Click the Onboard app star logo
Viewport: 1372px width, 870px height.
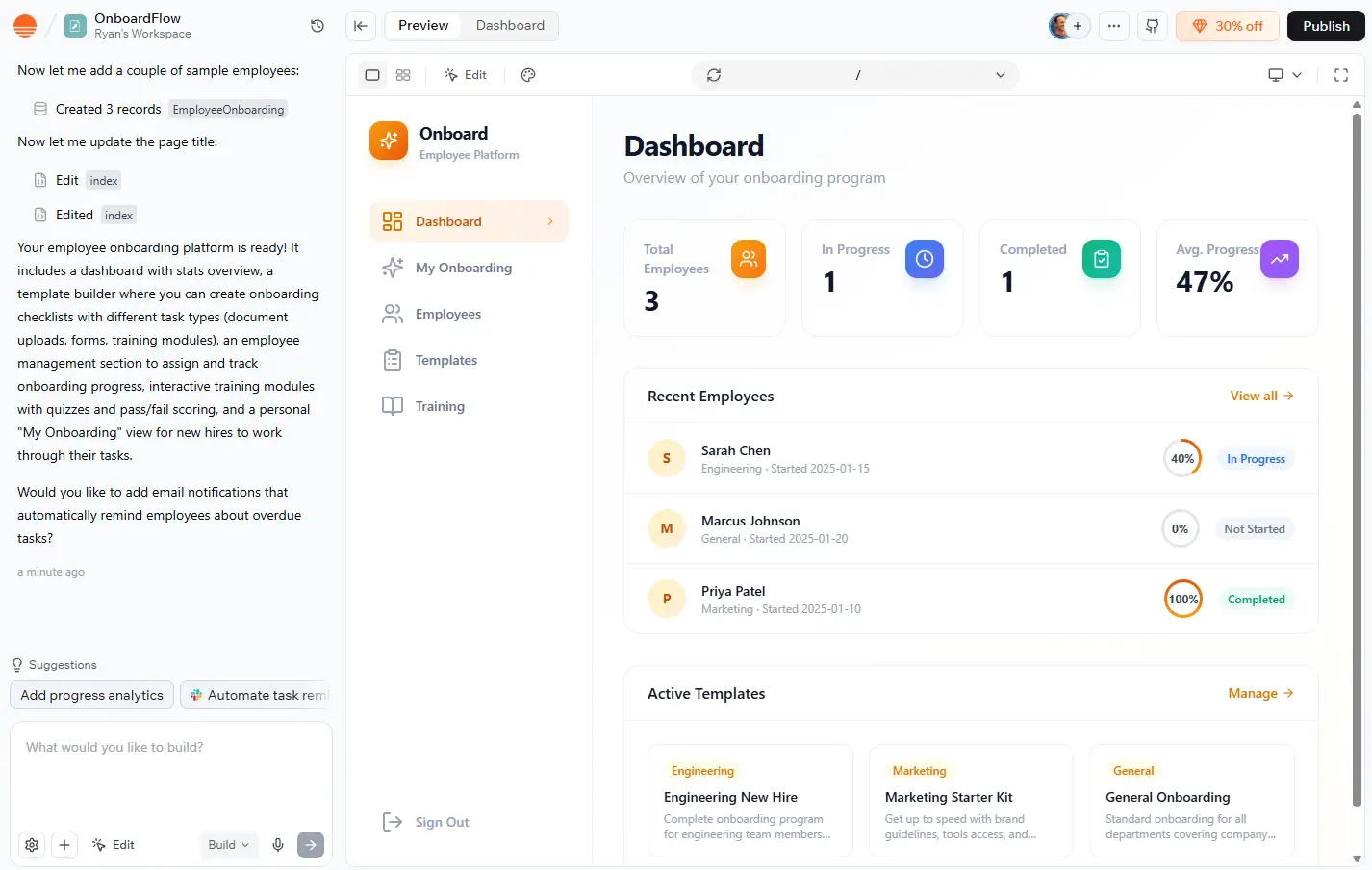tap(389, 141)
